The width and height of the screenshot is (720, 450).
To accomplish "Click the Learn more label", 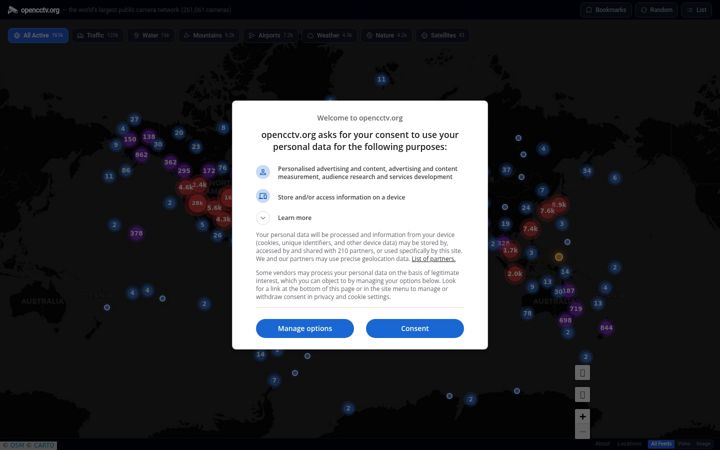I will [294, 218].
